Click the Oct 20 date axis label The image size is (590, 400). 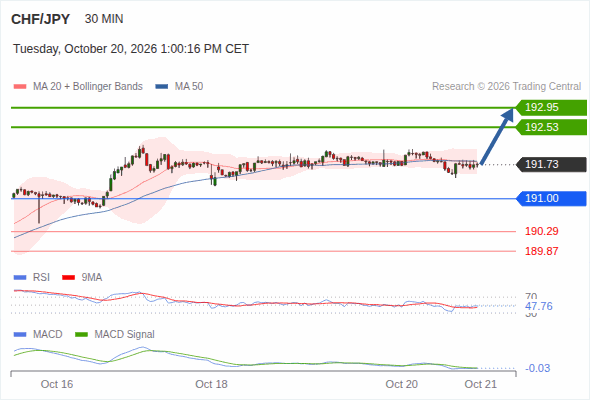pos(401,384)
